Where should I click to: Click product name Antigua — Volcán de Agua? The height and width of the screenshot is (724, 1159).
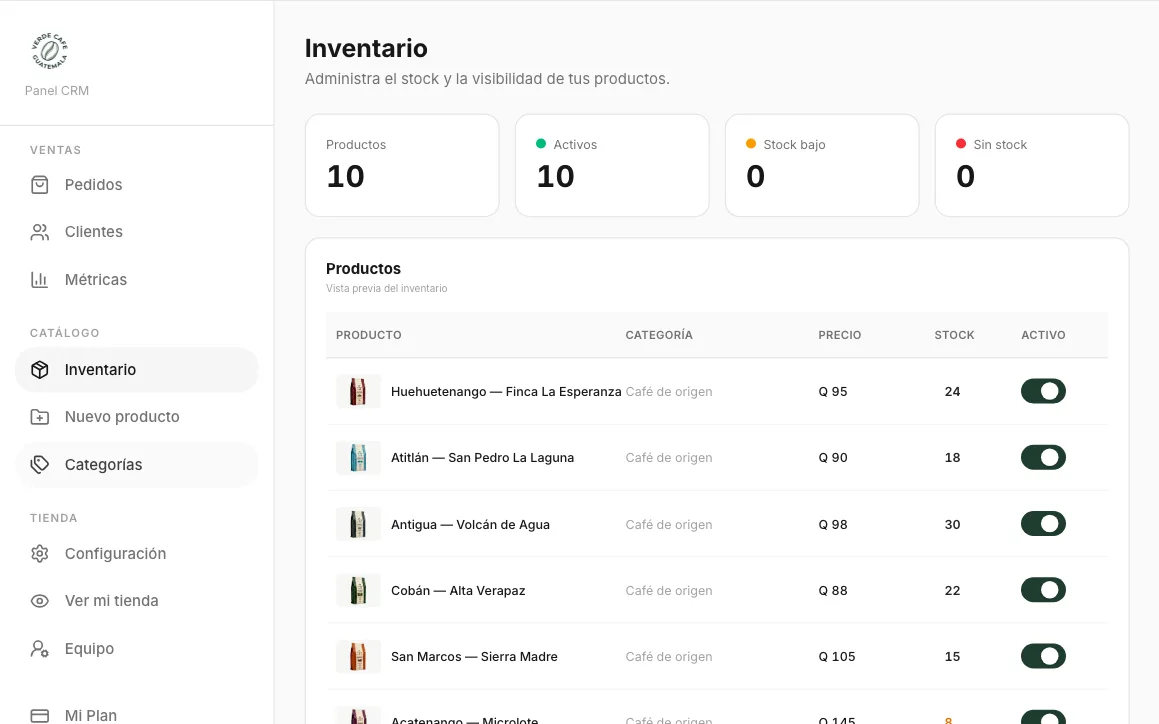coord(470,524)
